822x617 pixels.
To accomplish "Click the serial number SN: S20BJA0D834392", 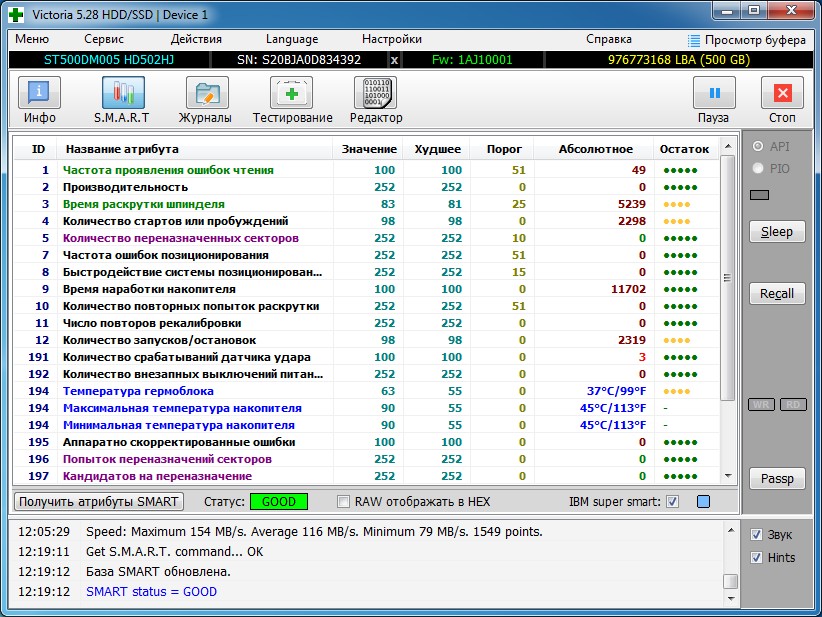I will coord(299,60).
